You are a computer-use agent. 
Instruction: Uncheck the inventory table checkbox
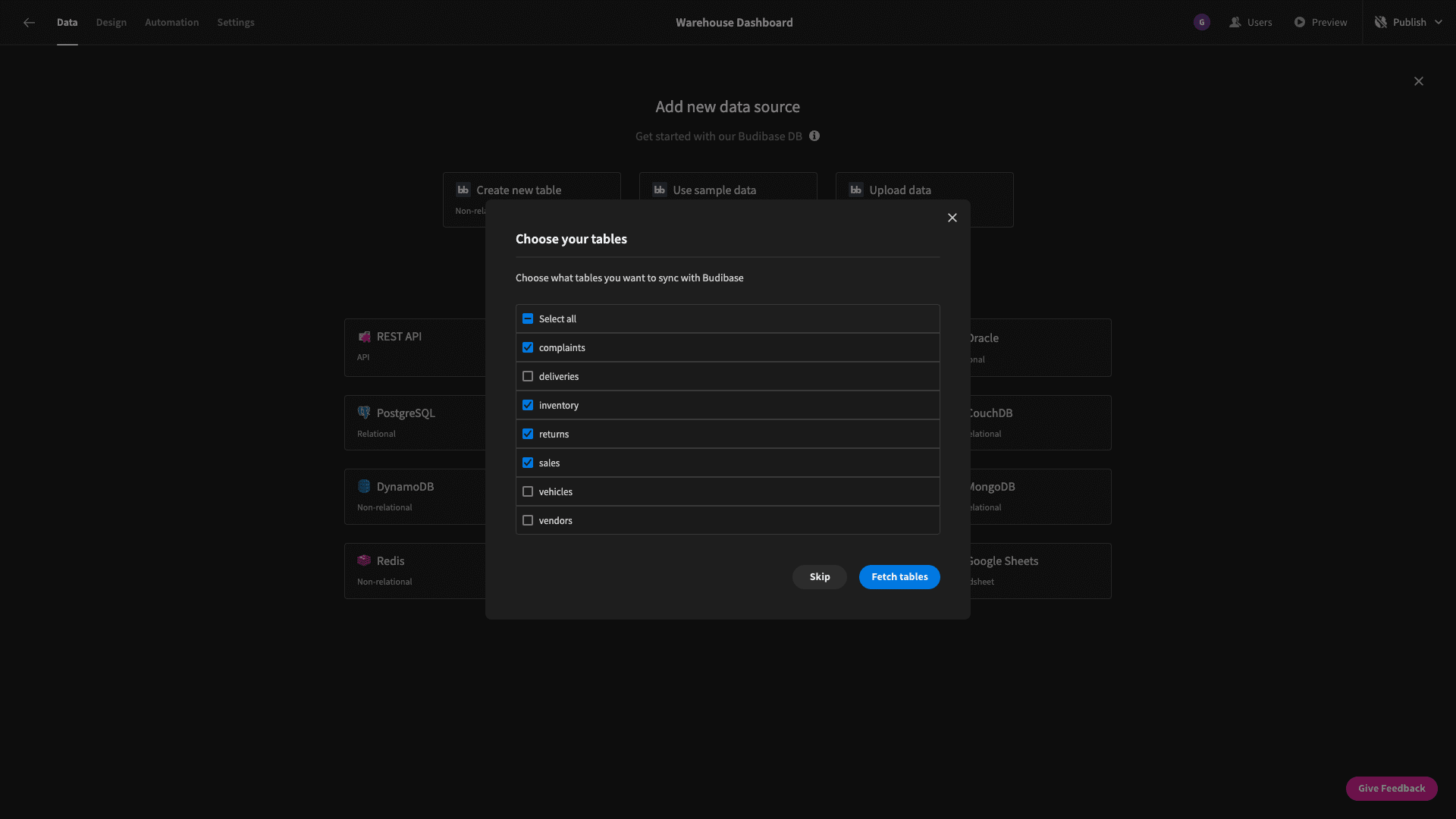[528, 405]
